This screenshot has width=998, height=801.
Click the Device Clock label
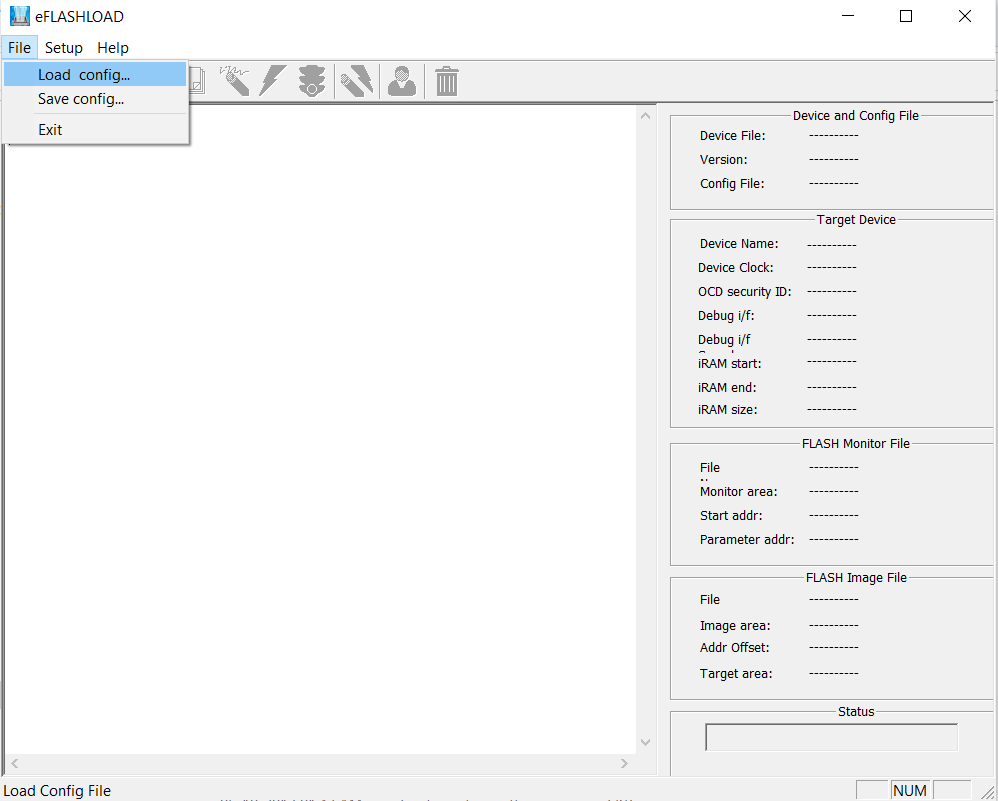tap(736, 267)
